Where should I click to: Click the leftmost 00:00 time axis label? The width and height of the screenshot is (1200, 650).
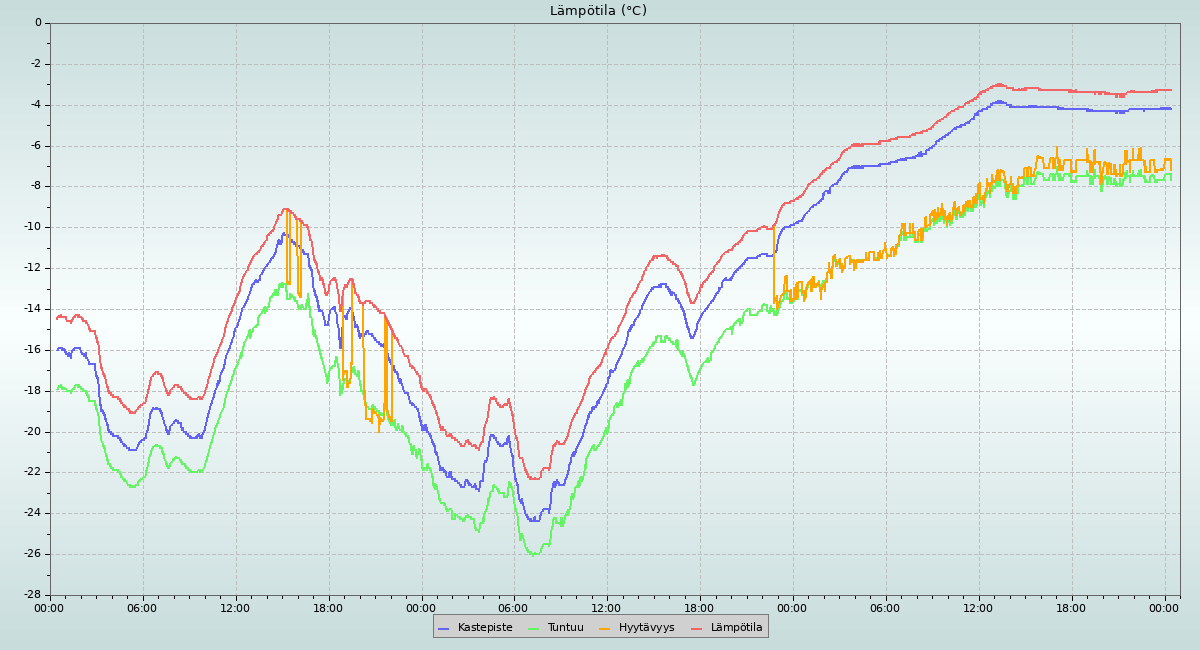pyautogui.click(x=50, y=608)
